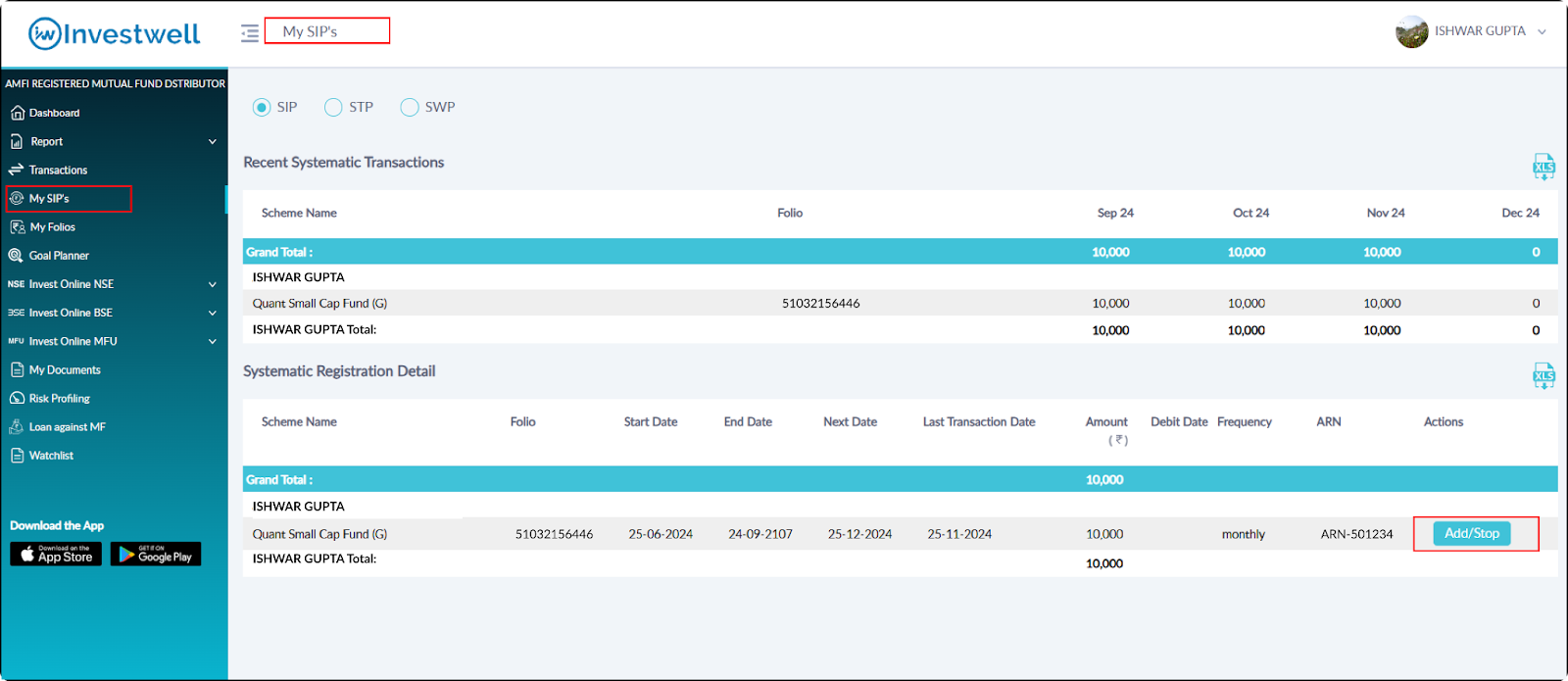Click the My SIP's sidebar icon
The width and height of the screenshot is (1568, 681).
point(17,198)
